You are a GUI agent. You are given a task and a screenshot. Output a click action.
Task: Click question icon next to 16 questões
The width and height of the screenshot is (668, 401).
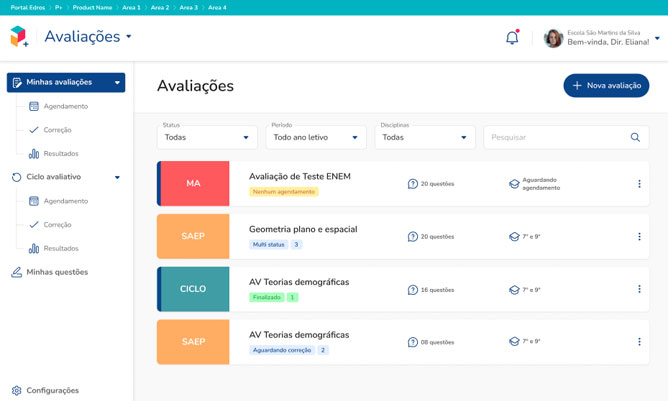412,290
